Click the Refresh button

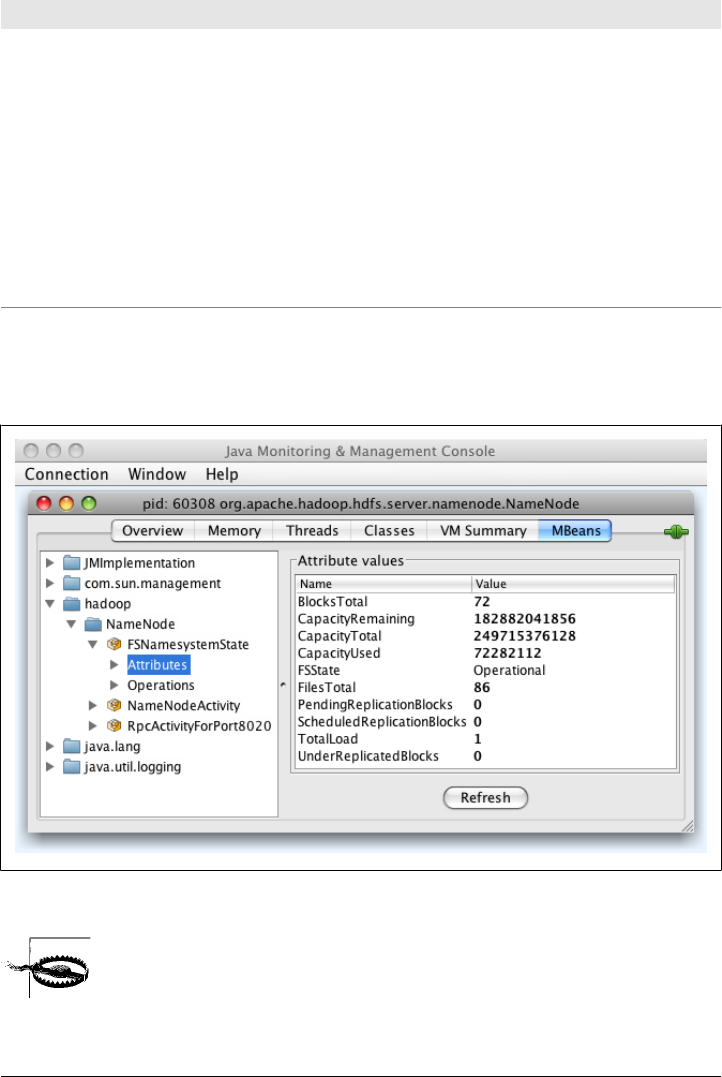pos(486,798)
